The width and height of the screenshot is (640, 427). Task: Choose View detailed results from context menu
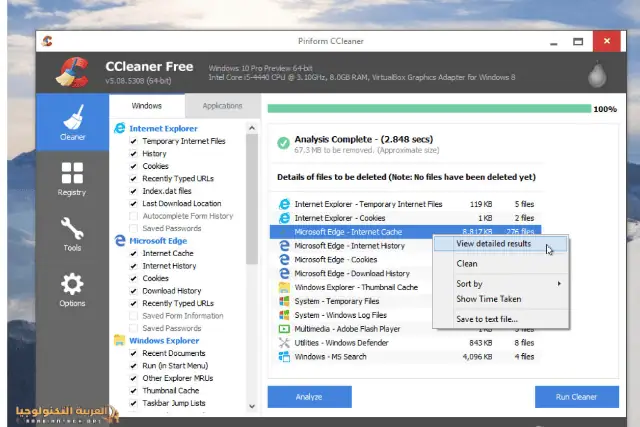point(500,244)
